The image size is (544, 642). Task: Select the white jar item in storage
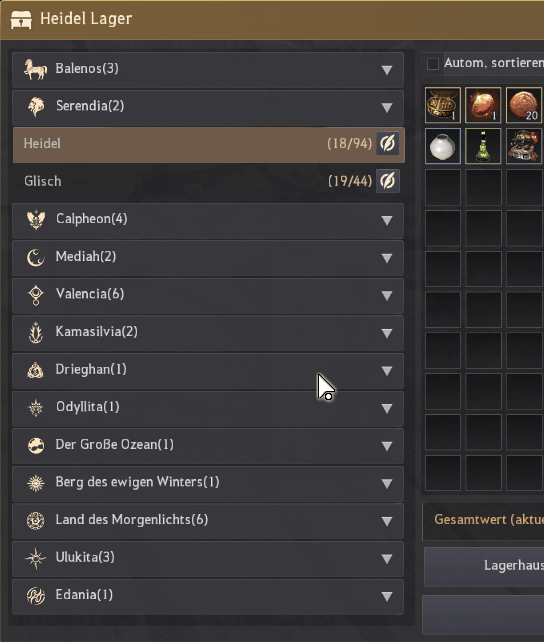442,146
